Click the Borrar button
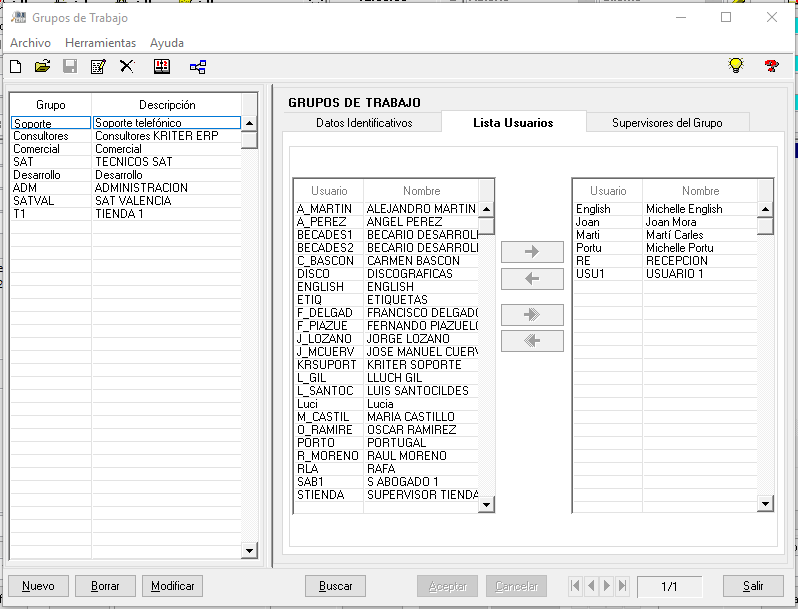 (105, 586)
